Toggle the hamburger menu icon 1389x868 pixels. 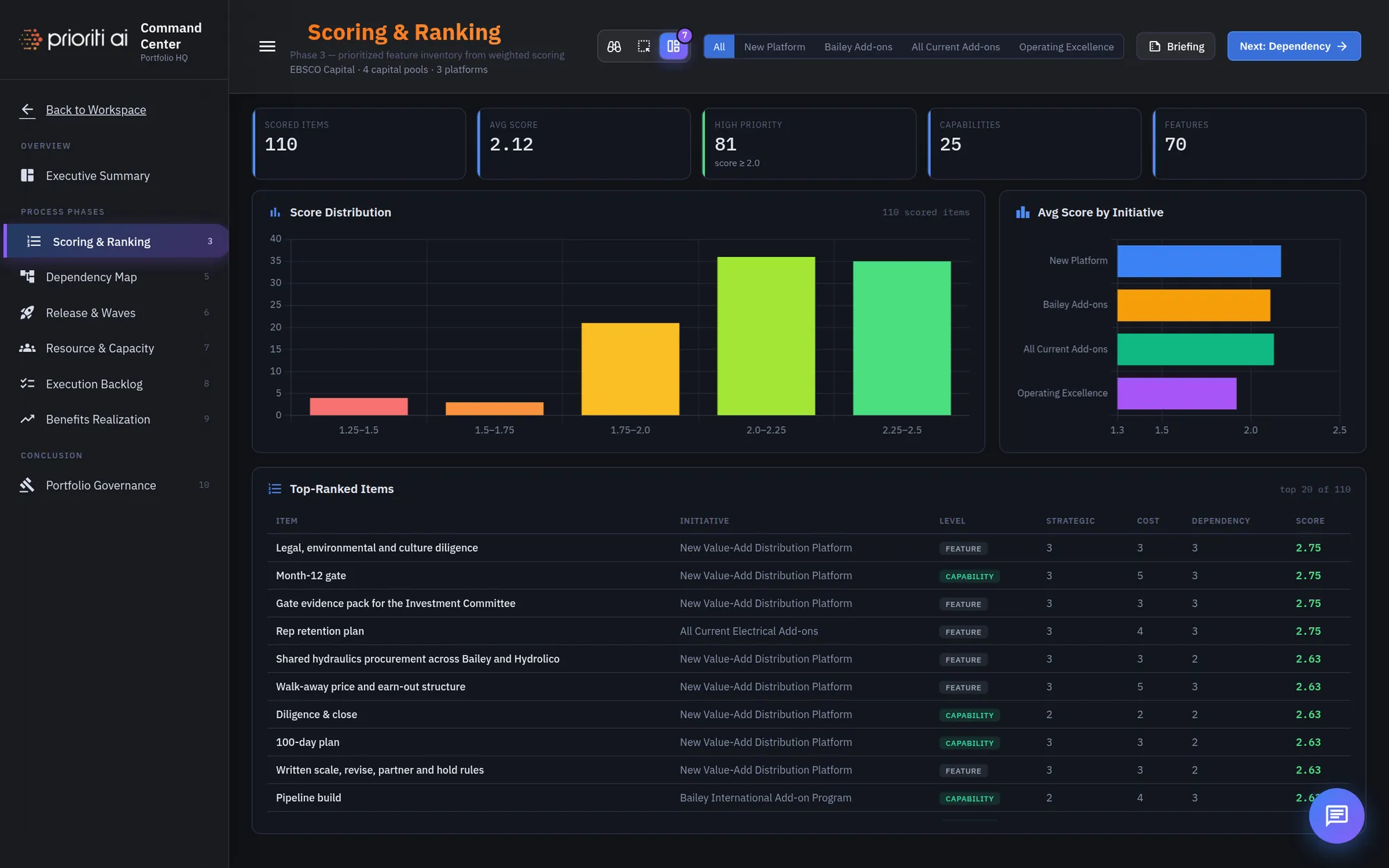pos(267,47)
